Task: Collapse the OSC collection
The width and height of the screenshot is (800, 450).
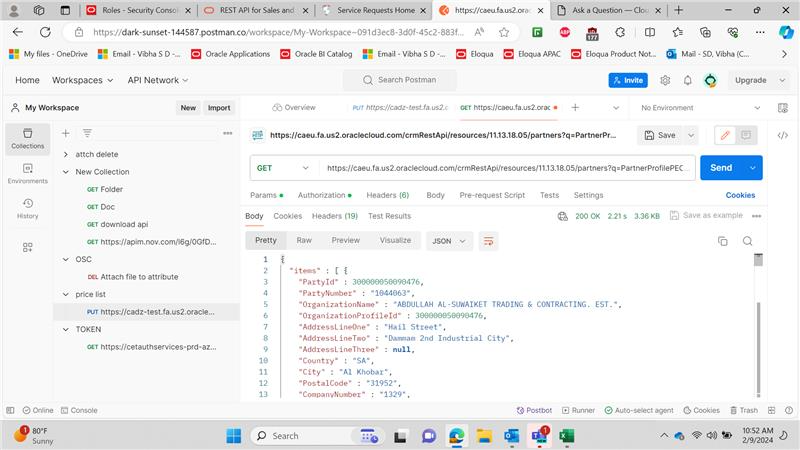Action: [66, 259]
